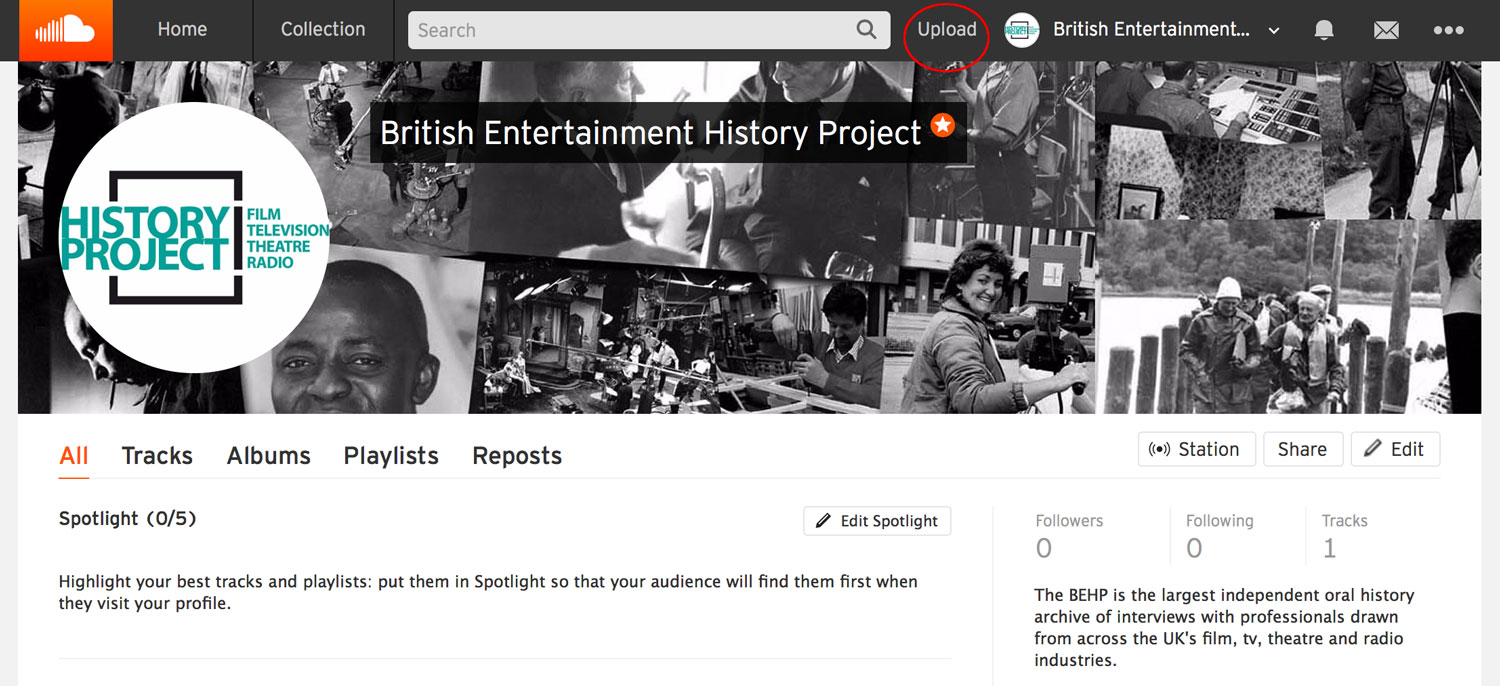The image size is (1500, 686).
Task: Expand the British Entertainment account dropdown
Action: tap(1274, 31)
